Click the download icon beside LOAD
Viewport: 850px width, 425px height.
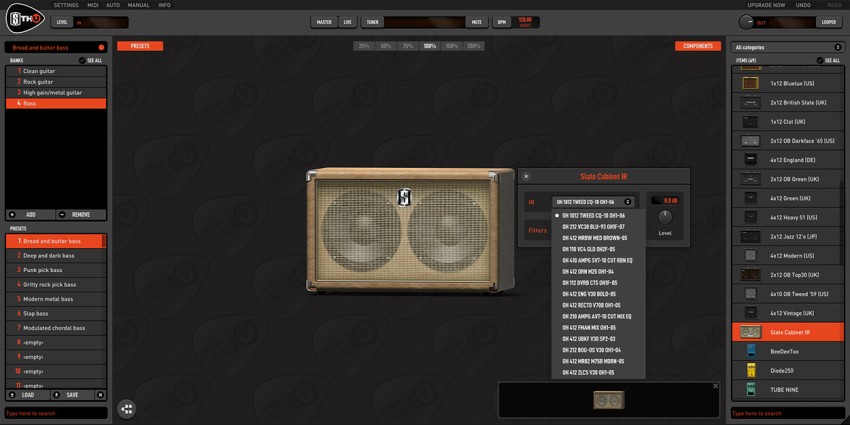click(12, 395)
